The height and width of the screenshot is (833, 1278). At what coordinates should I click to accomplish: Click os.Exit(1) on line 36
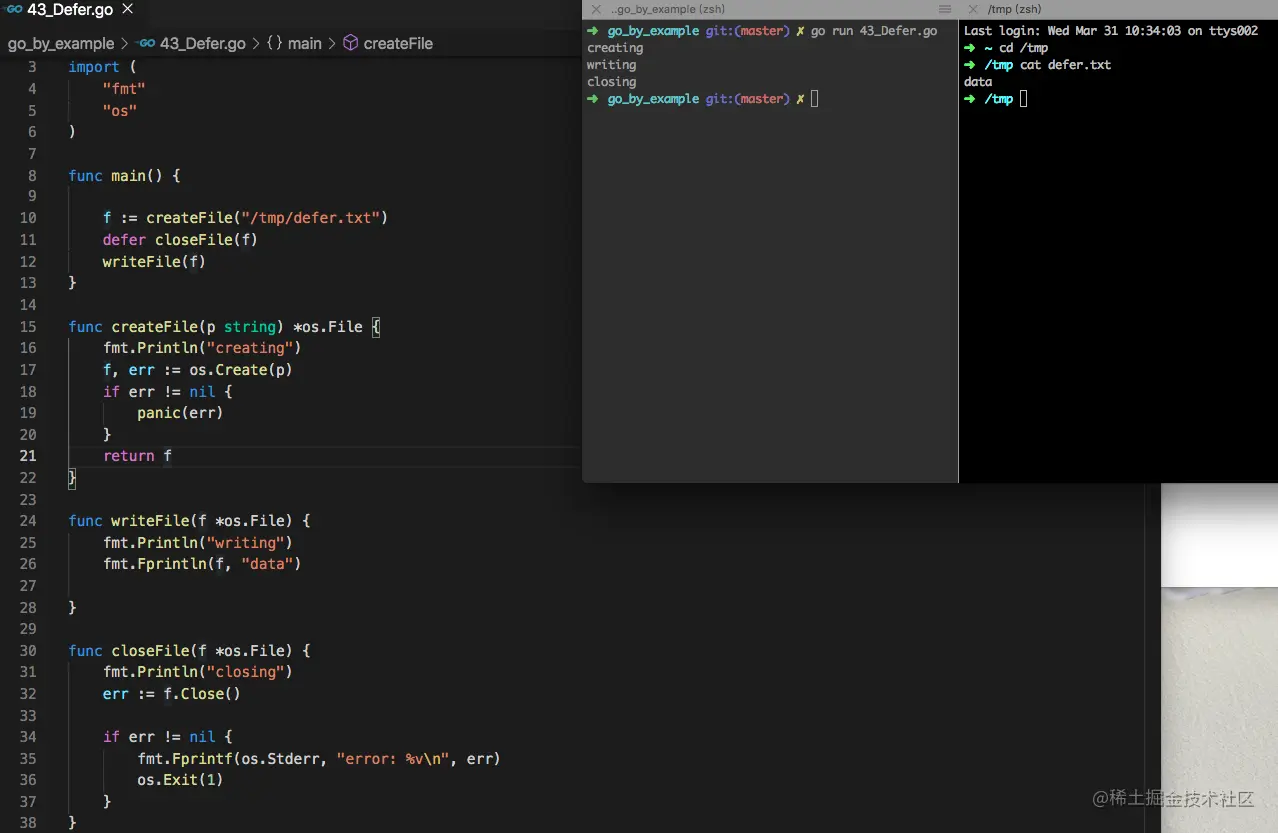[x=180, y=780]
